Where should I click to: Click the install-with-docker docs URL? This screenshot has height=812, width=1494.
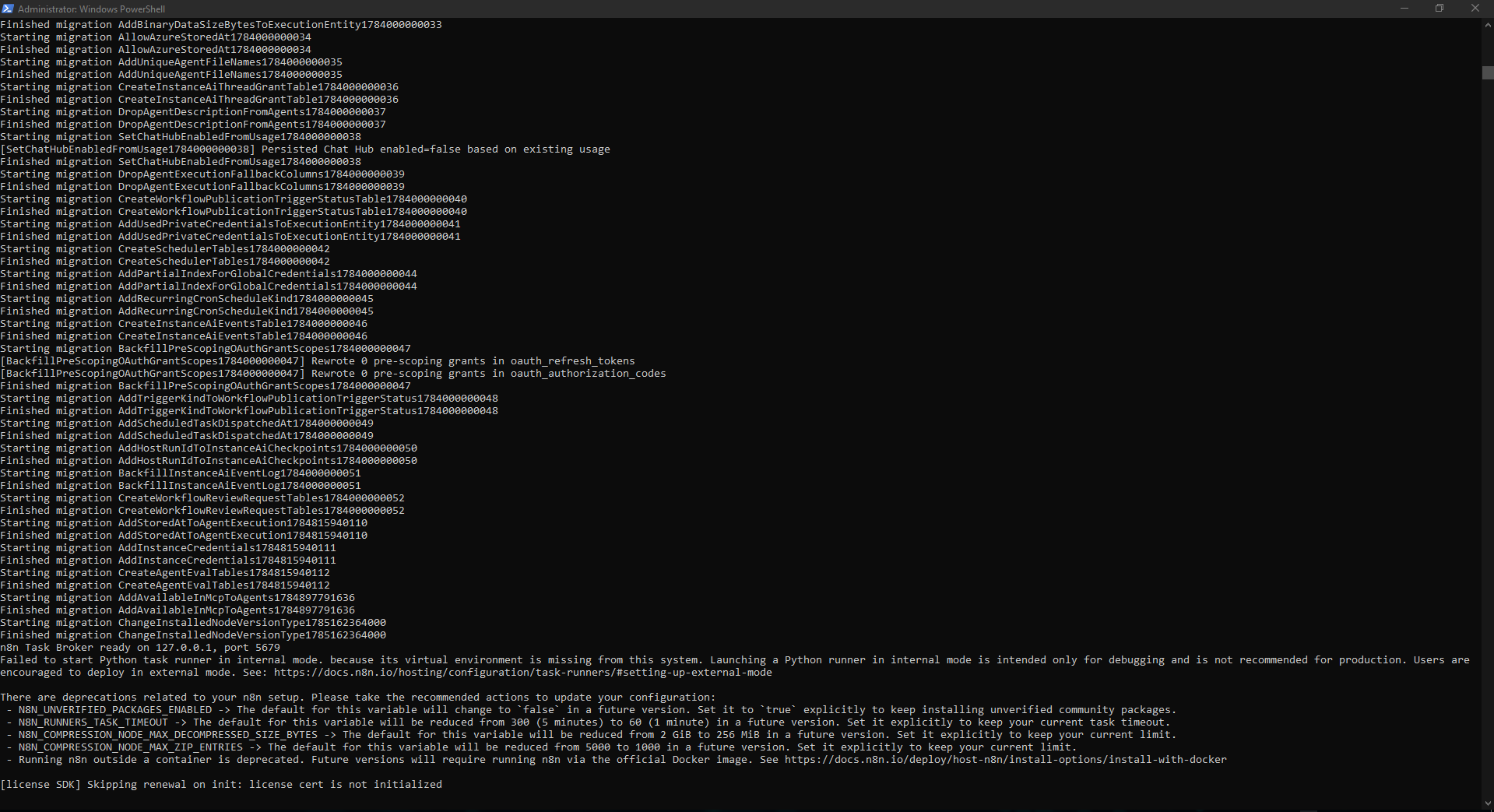click(x=1006, y=760)
